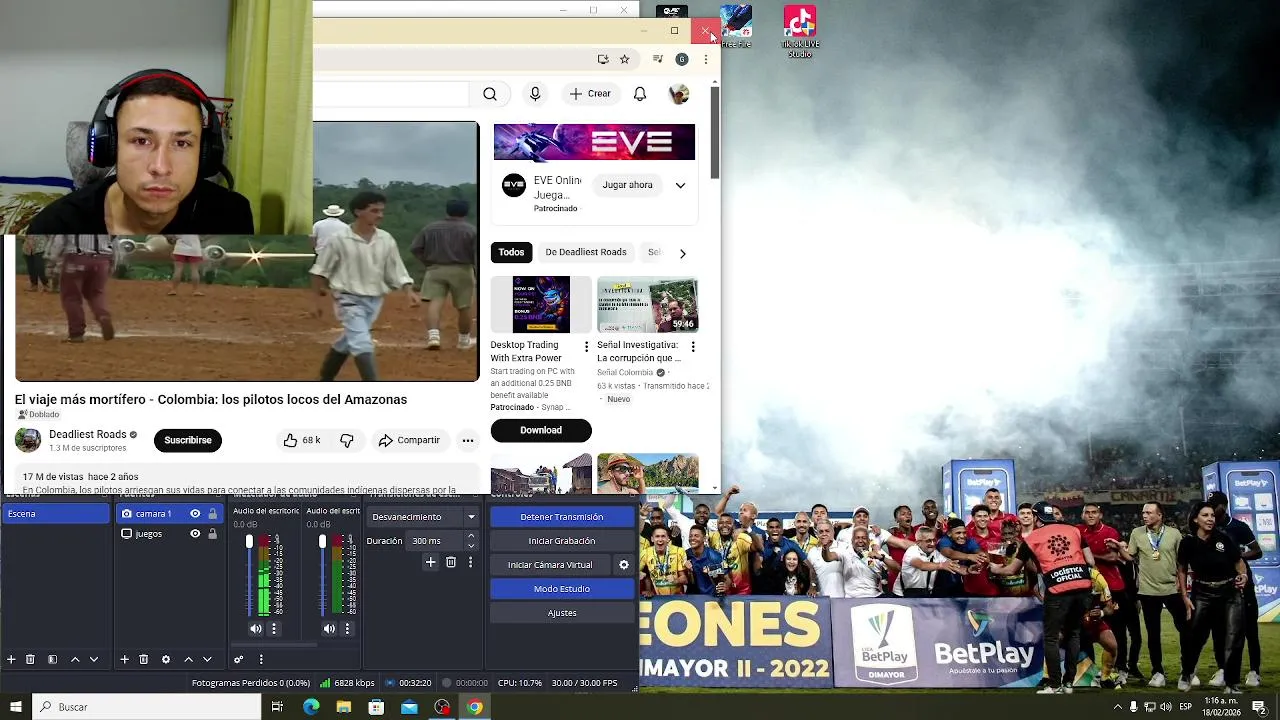This screenshot has width=1280, height=720.
Task: Open advanced audio properties gears icon
Action: [x=238, y=659]
